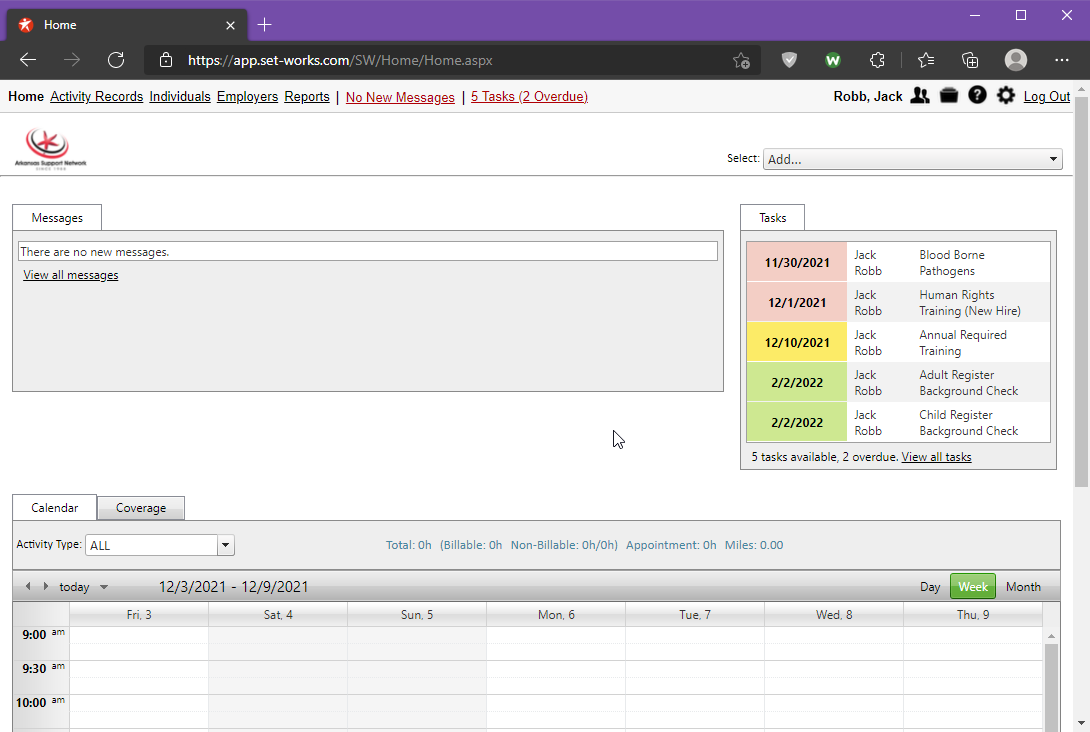Click the users icon next to Robb, Jack
The height and width of the screenshot is (732, 1090).
click(920, 96)
